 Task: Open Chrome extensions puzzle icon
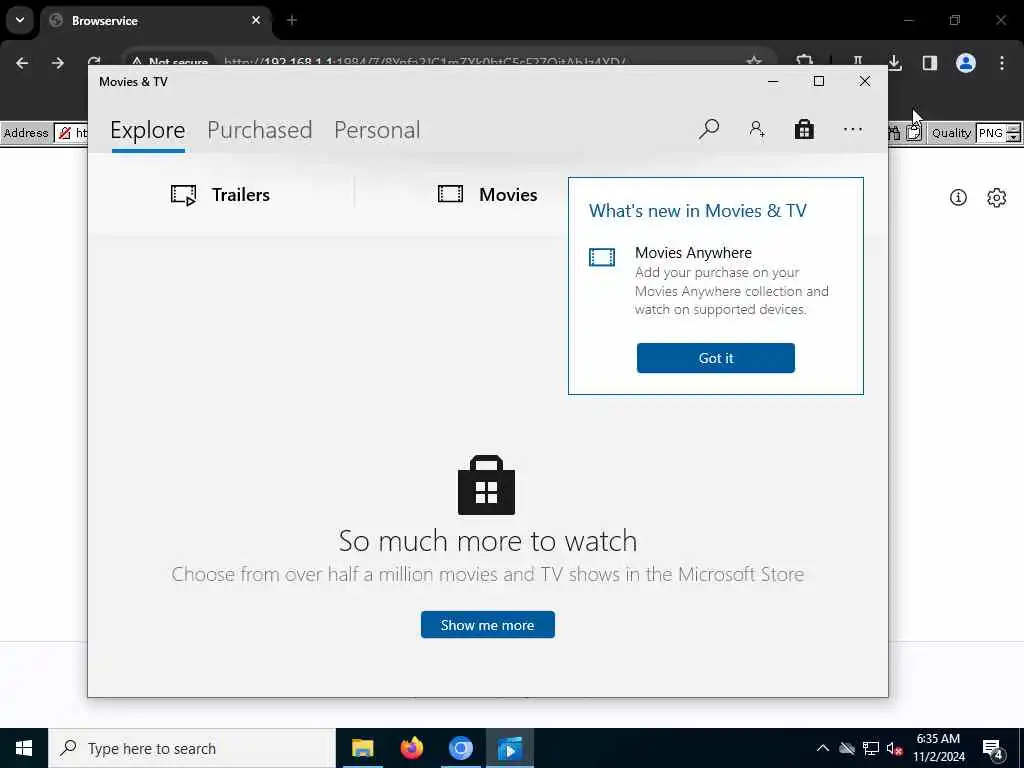[805, 61]
